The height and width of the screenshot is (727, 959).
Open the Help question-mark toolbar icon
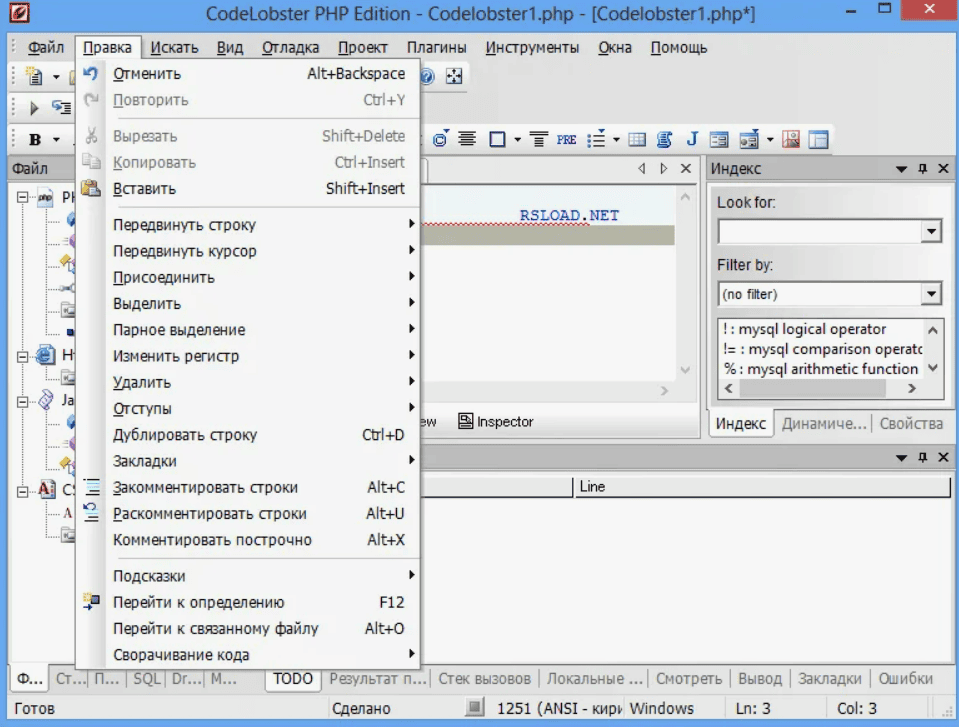tap(428, 76)
